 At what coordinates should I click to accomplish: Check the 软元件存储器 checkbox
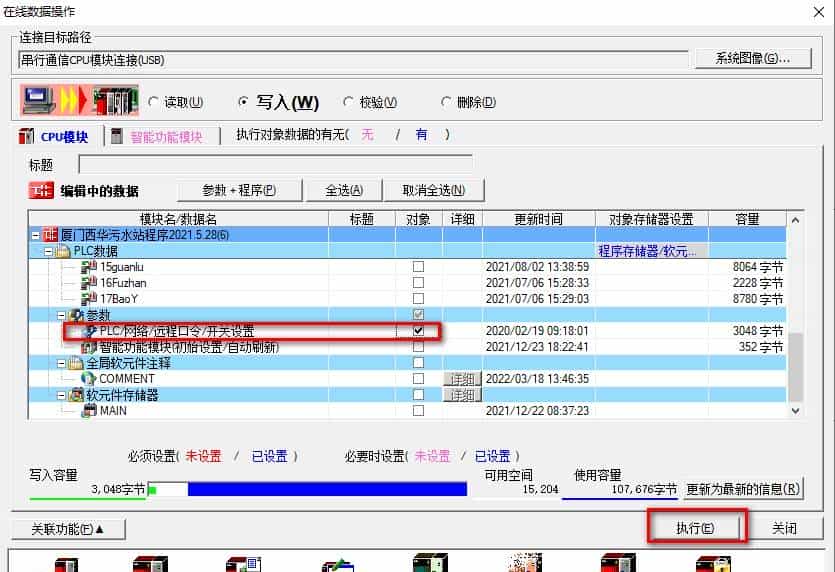(419, 395)
